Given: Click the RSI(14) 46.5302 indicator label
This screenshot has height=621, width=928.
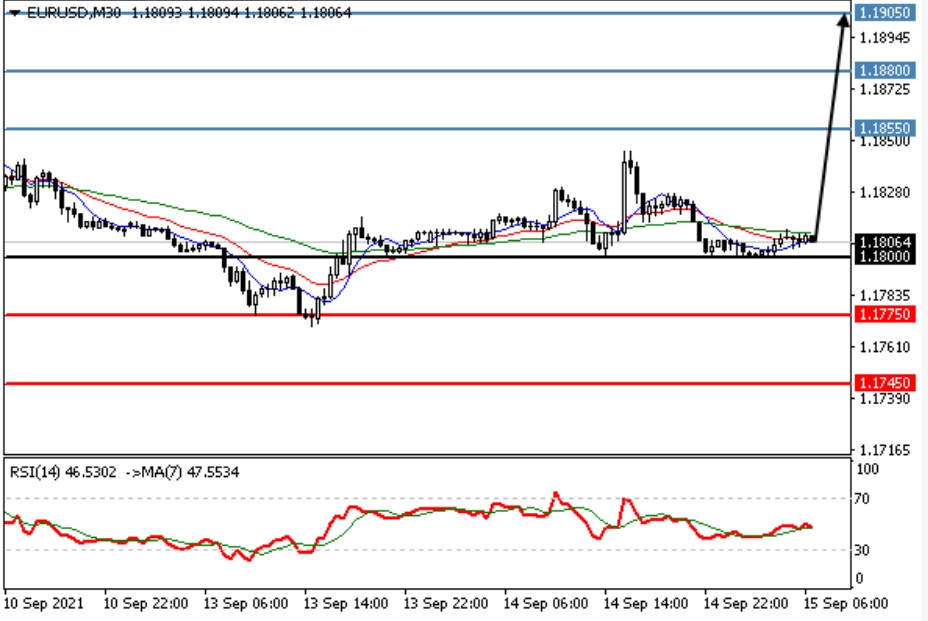Looking at the screenshot, I should click(63, 472).
